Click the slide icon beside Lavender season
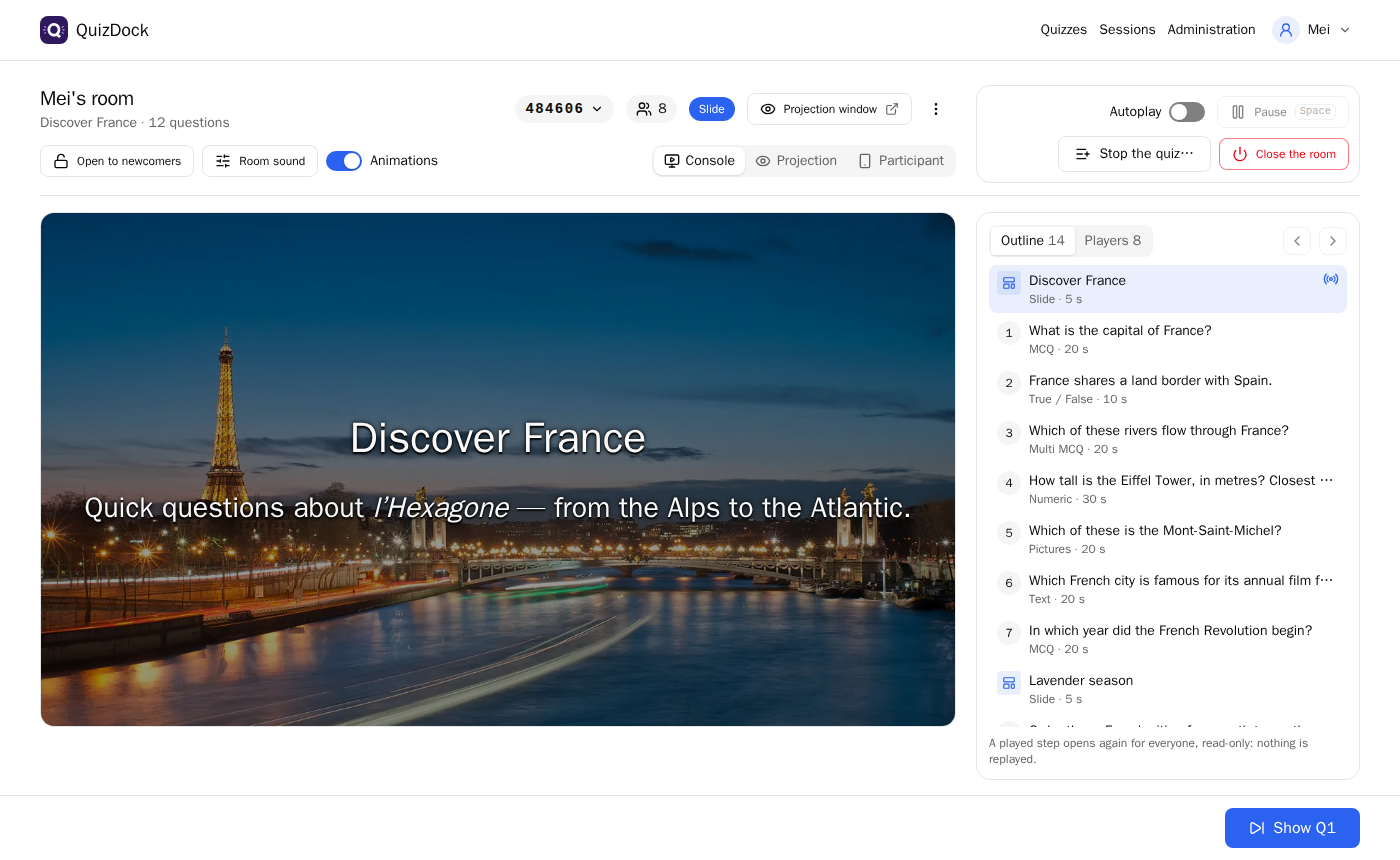Viewport: 1400px width, 860px height. tap(1009, 683)
